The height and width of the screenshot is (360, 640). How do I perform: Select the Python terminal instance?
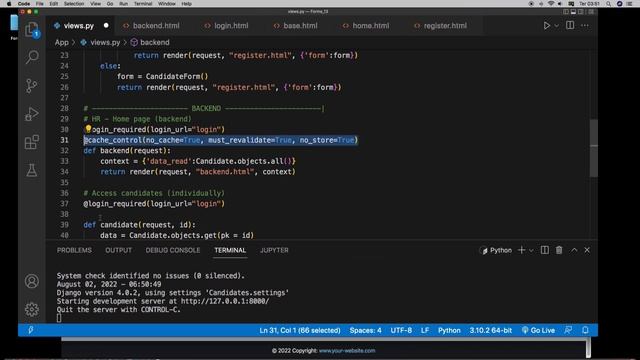[496, 251]
